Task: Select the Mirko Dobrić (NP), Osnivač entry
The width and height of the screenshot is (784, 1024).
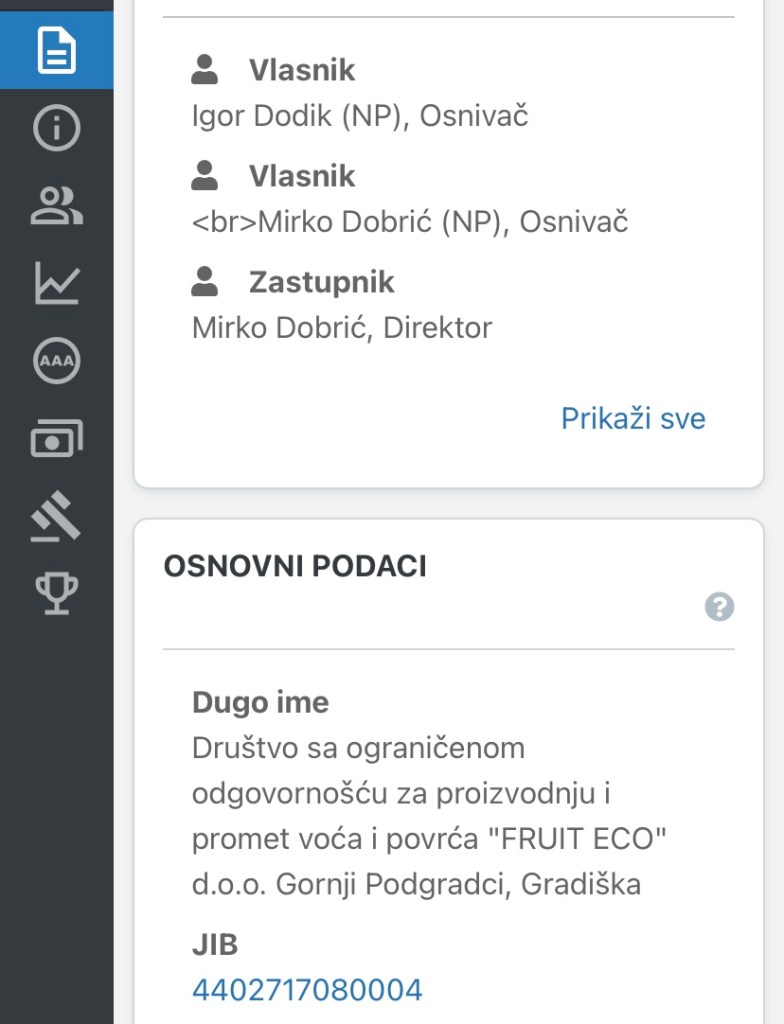Action: (x=410, y=222)
